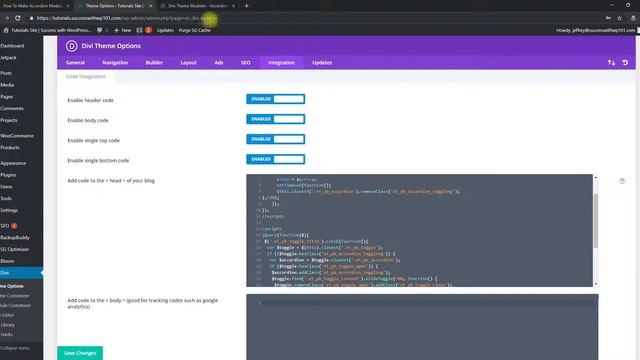This screenshot has width=640, height=360.
Task: Click the saved password key icon
Action: [608, 18]
